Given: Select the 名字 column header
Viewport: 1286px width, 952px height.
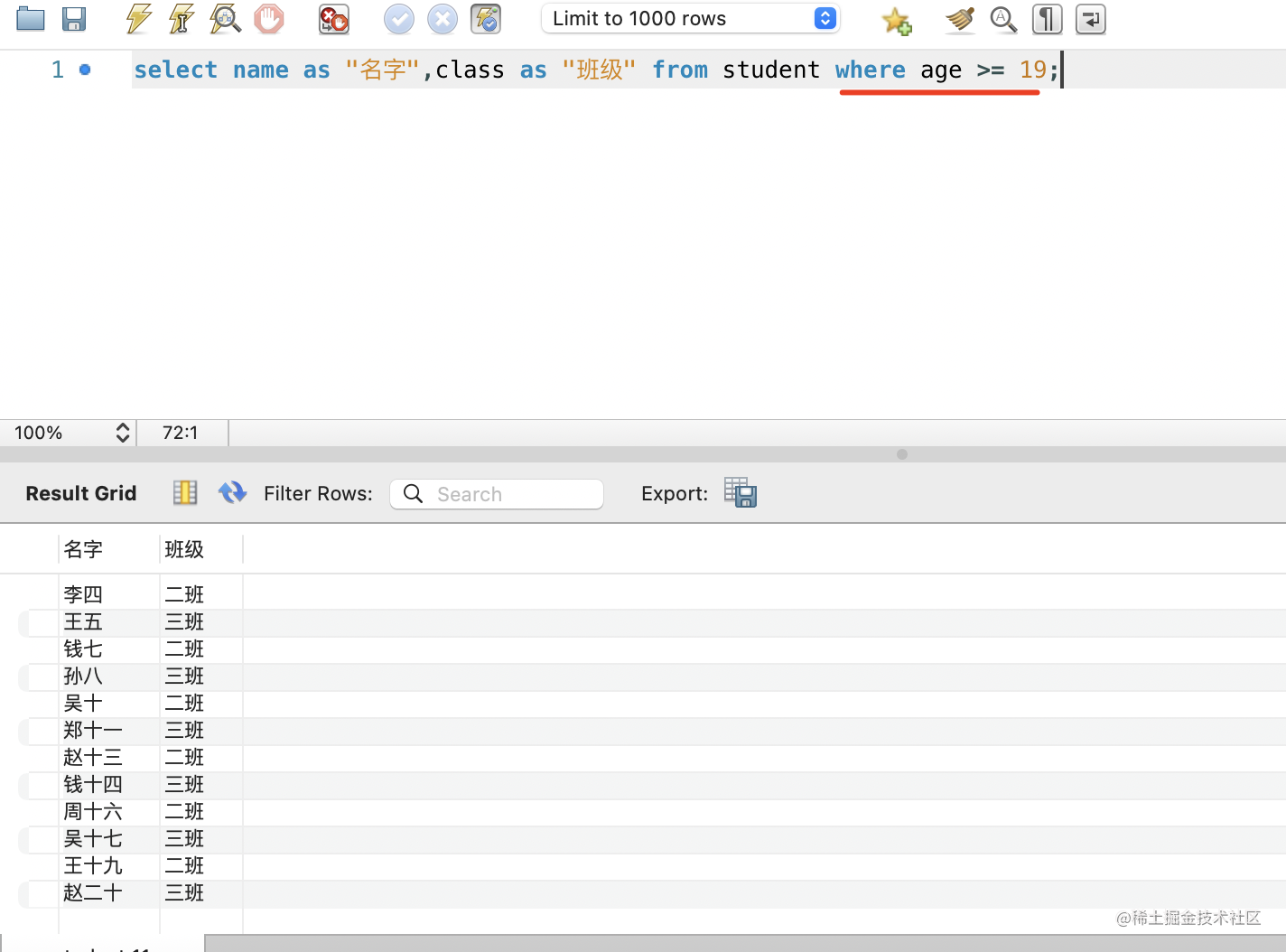Looking at the screenshot, I should point(83,549).
